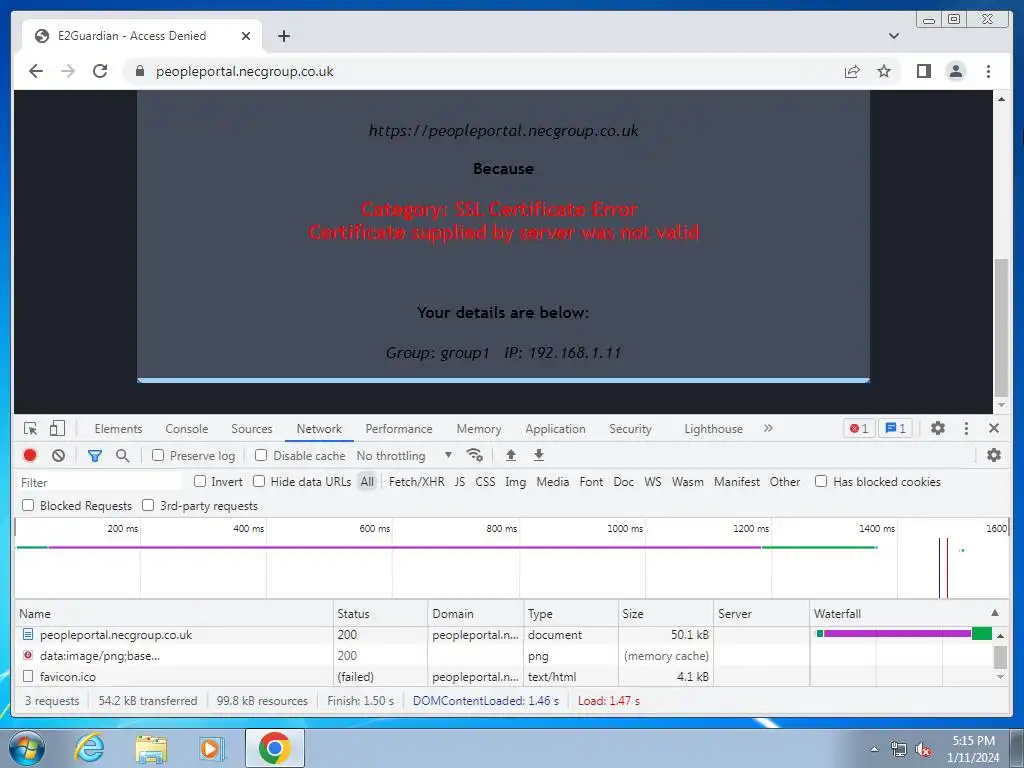This screenshot has height=768, width=1024.
Task: Select the All filter button
Action: coord(368,481)
